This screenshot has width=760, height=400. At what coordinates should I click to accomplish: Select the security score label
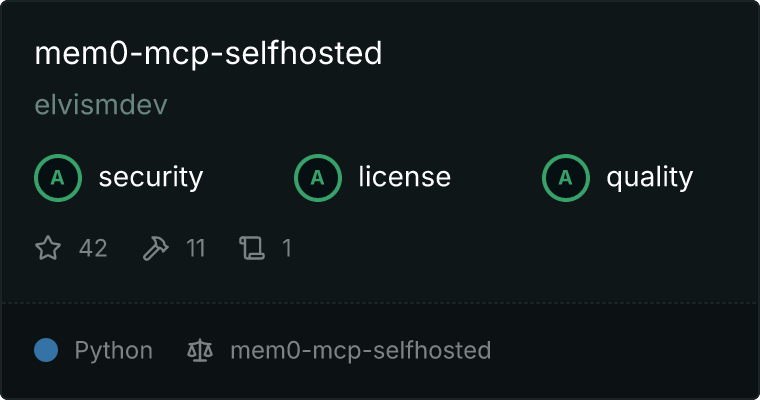pos(151,177)
